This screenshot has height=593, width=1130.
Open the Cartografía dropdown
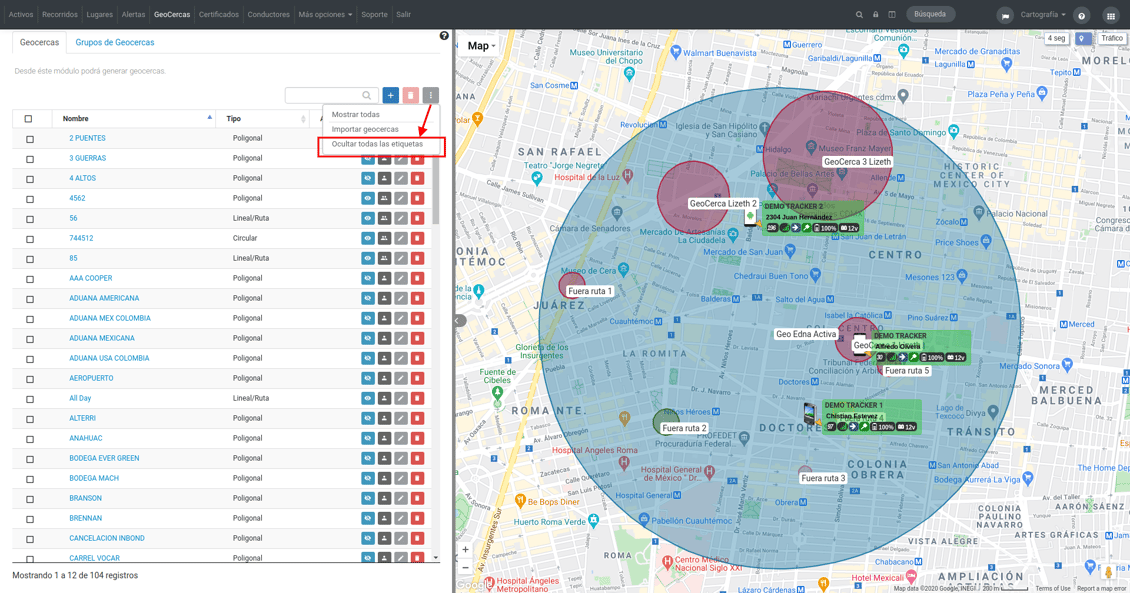(x=1042, y=14)
